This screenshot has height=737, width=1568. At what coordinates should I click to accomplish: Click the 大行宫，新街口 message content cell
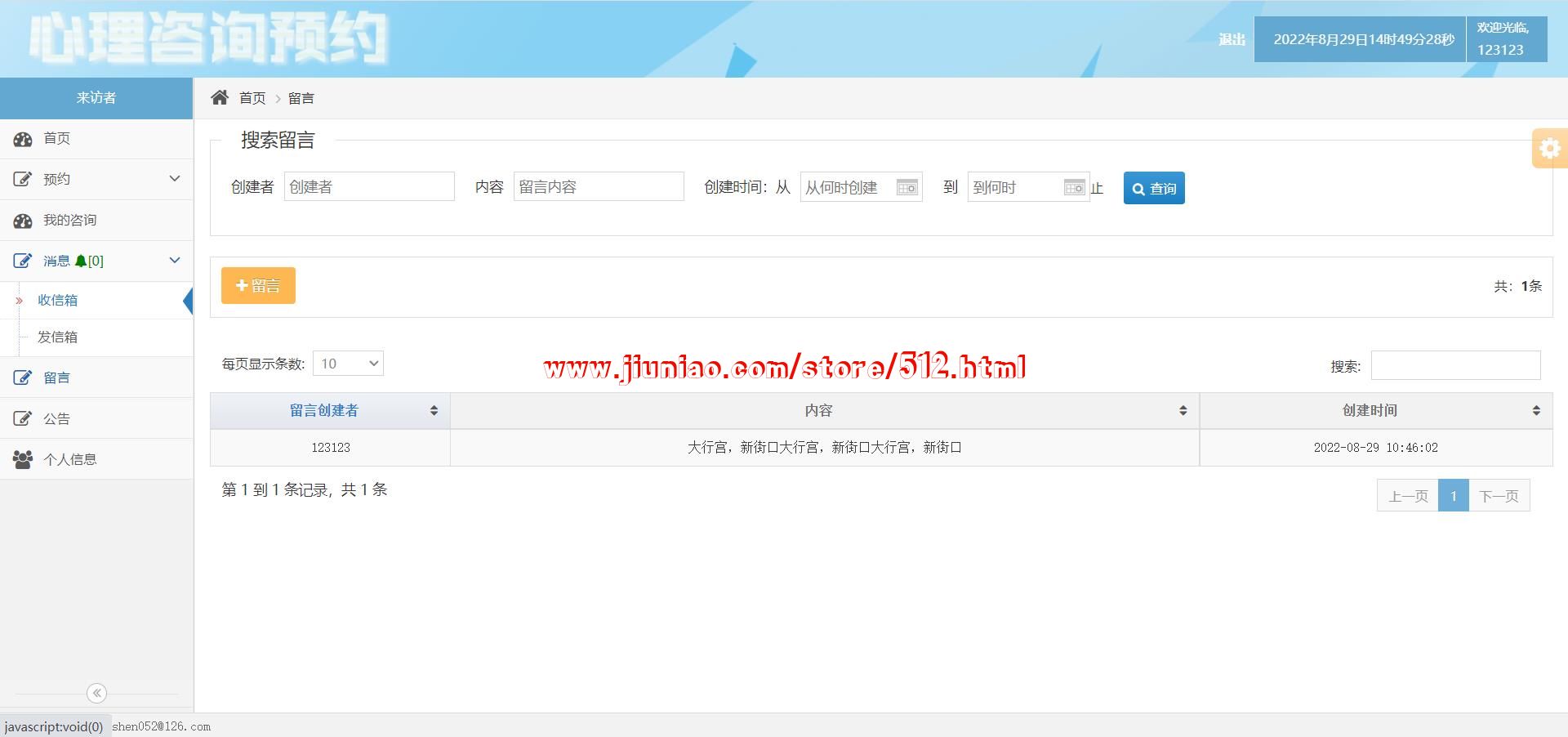[825, 448]
